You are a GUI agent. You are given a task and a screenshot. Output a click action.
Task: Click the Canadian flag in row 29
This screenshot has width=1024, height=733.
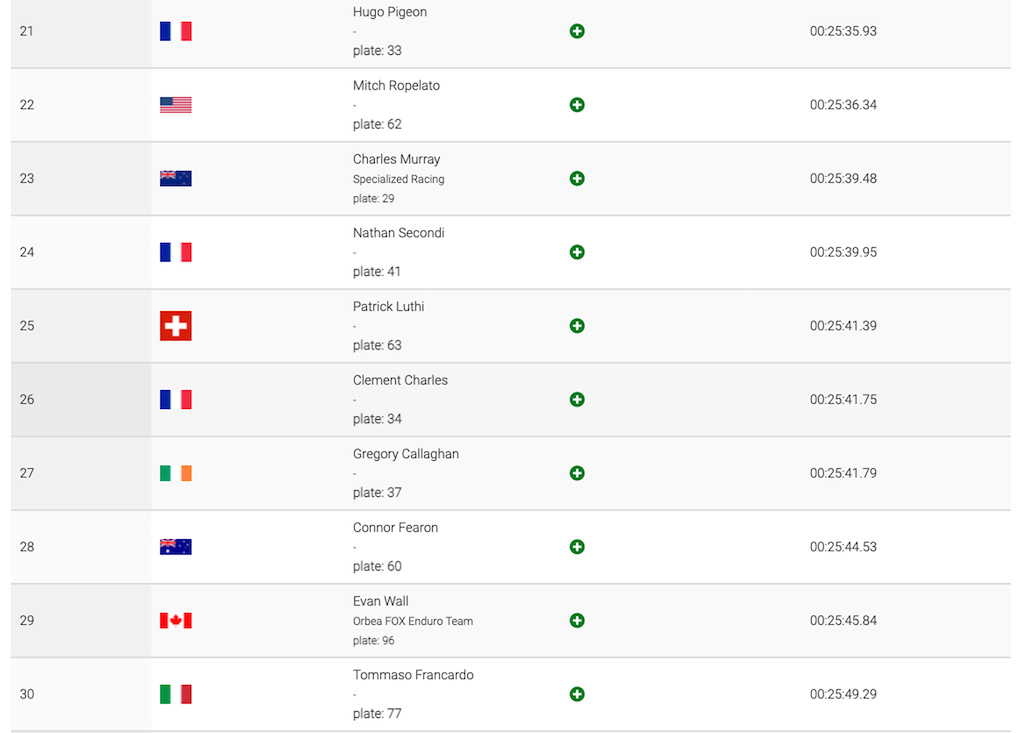(x=176, y=621)
